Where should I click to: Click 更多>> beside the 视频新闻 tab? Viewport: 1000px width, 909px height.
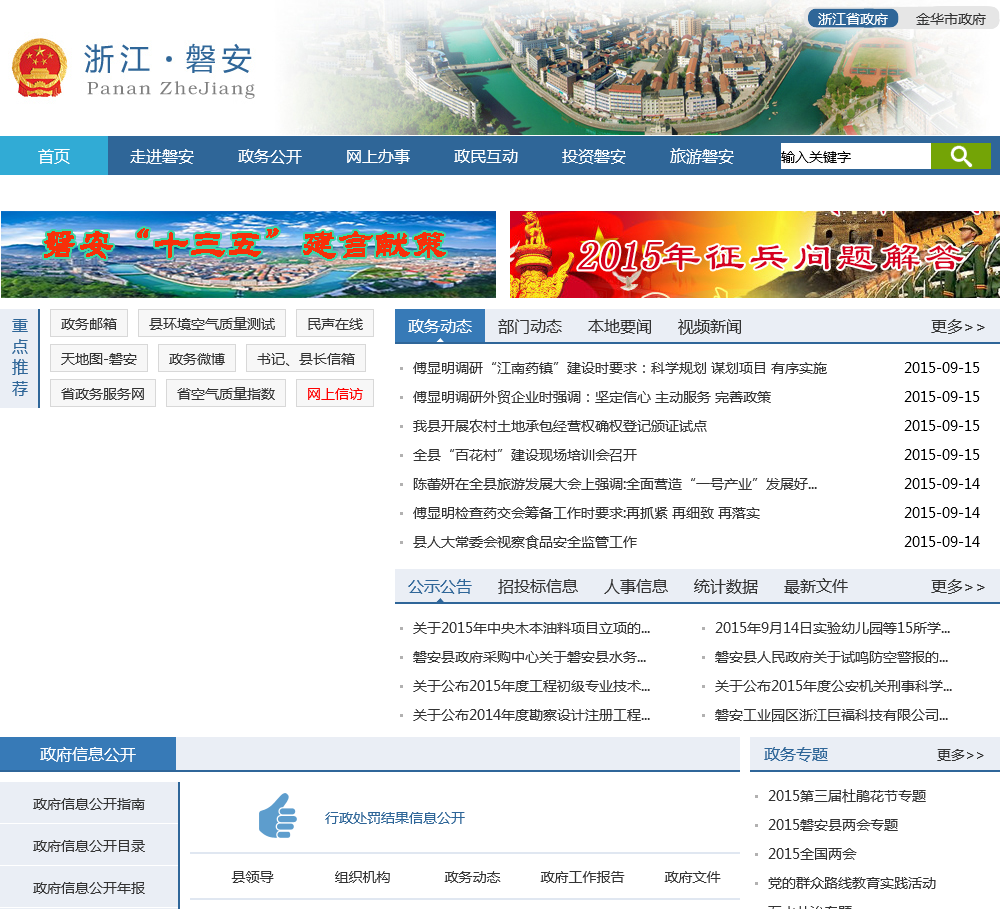[x=958, y=327]
